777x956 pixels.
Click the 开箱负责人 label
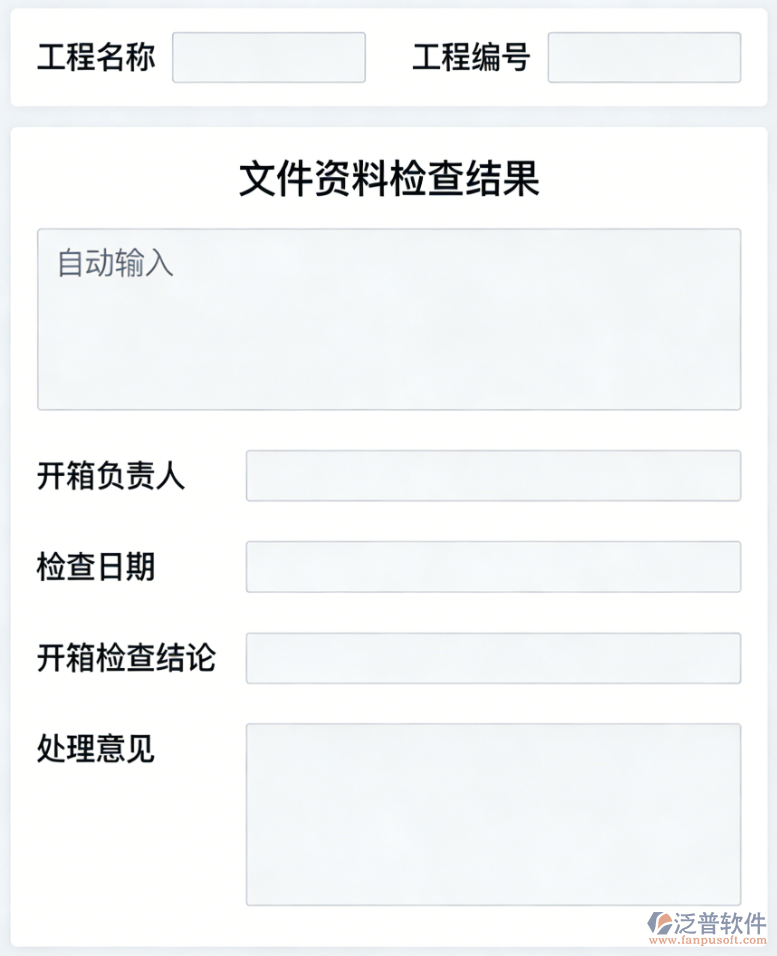[112, 478]
